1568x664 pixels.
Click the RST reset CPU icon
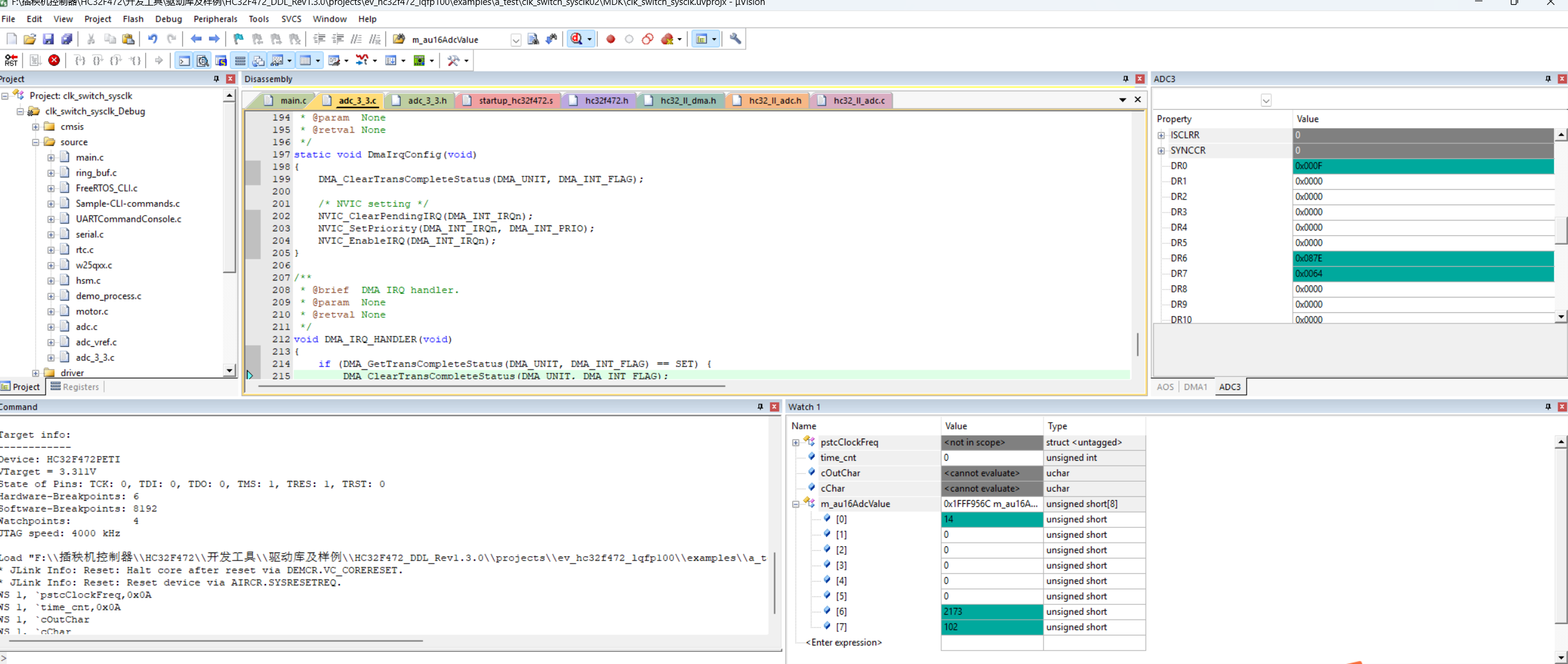(x=11, y=60)
